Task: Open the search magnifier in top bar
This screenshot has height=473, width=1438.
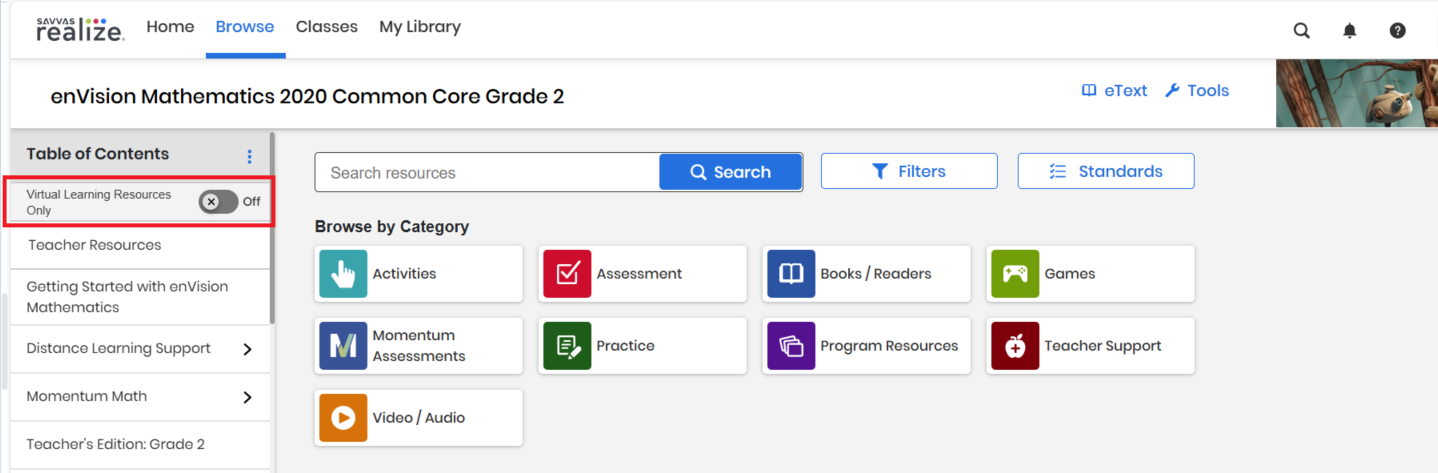Action: click(x=1301, y=30)
